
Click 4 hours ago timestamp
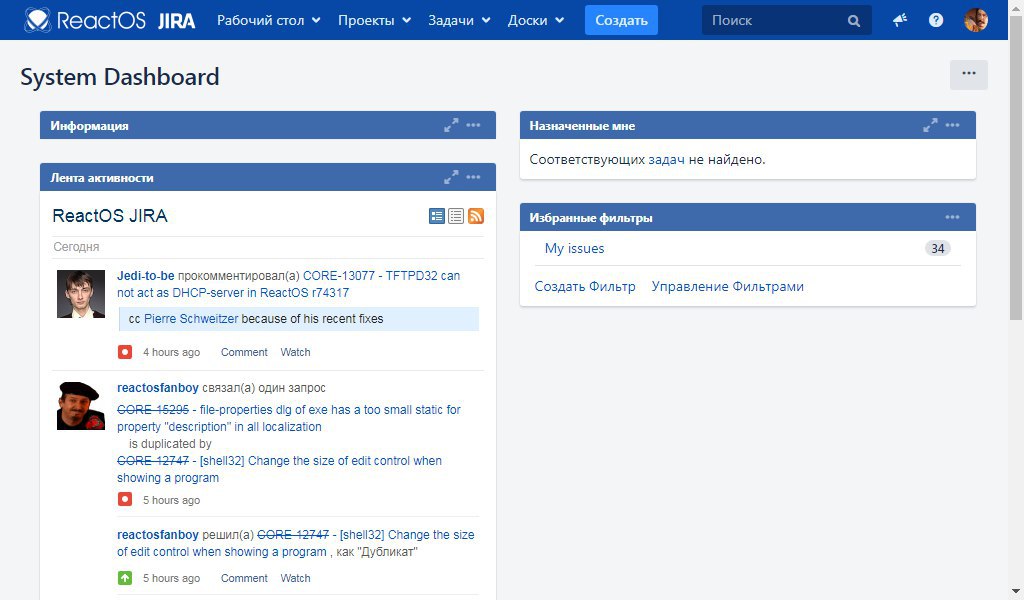coord(171,352)
